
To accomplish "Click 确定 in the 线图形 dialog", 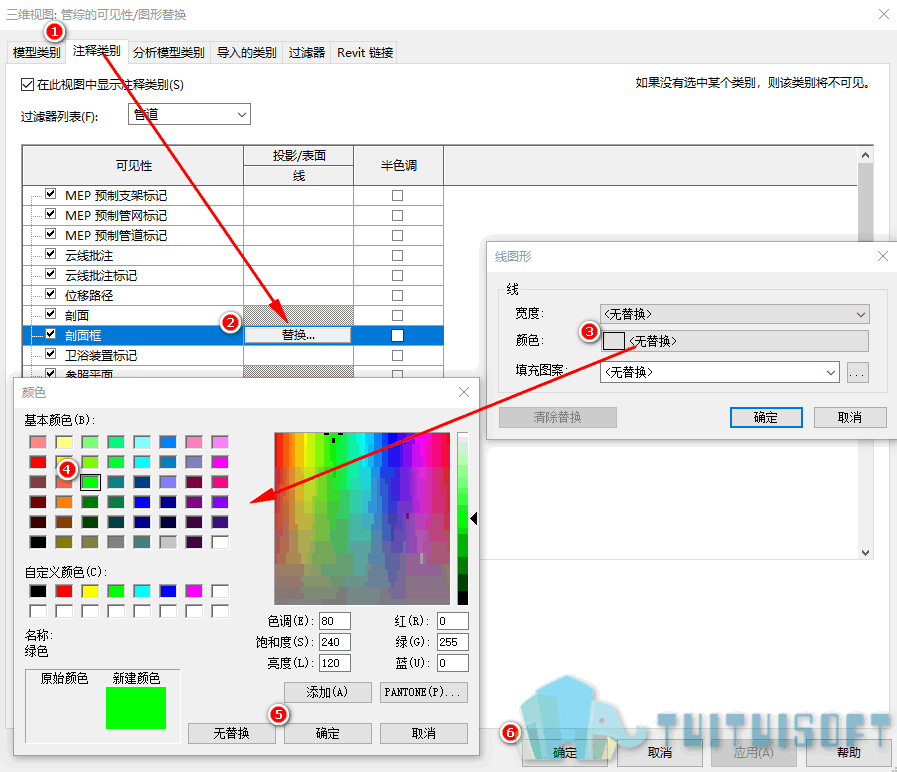I will point(766,418).
